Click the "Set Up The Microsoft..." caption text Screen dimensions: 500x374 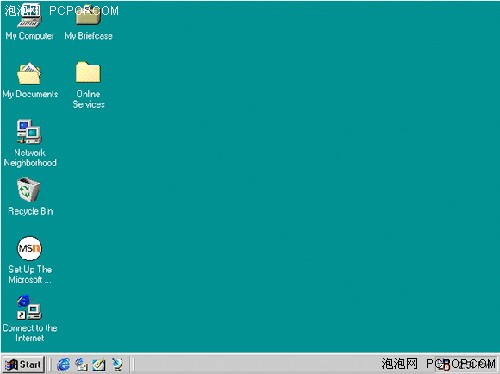pyautogui.click(x=30, y=274)
